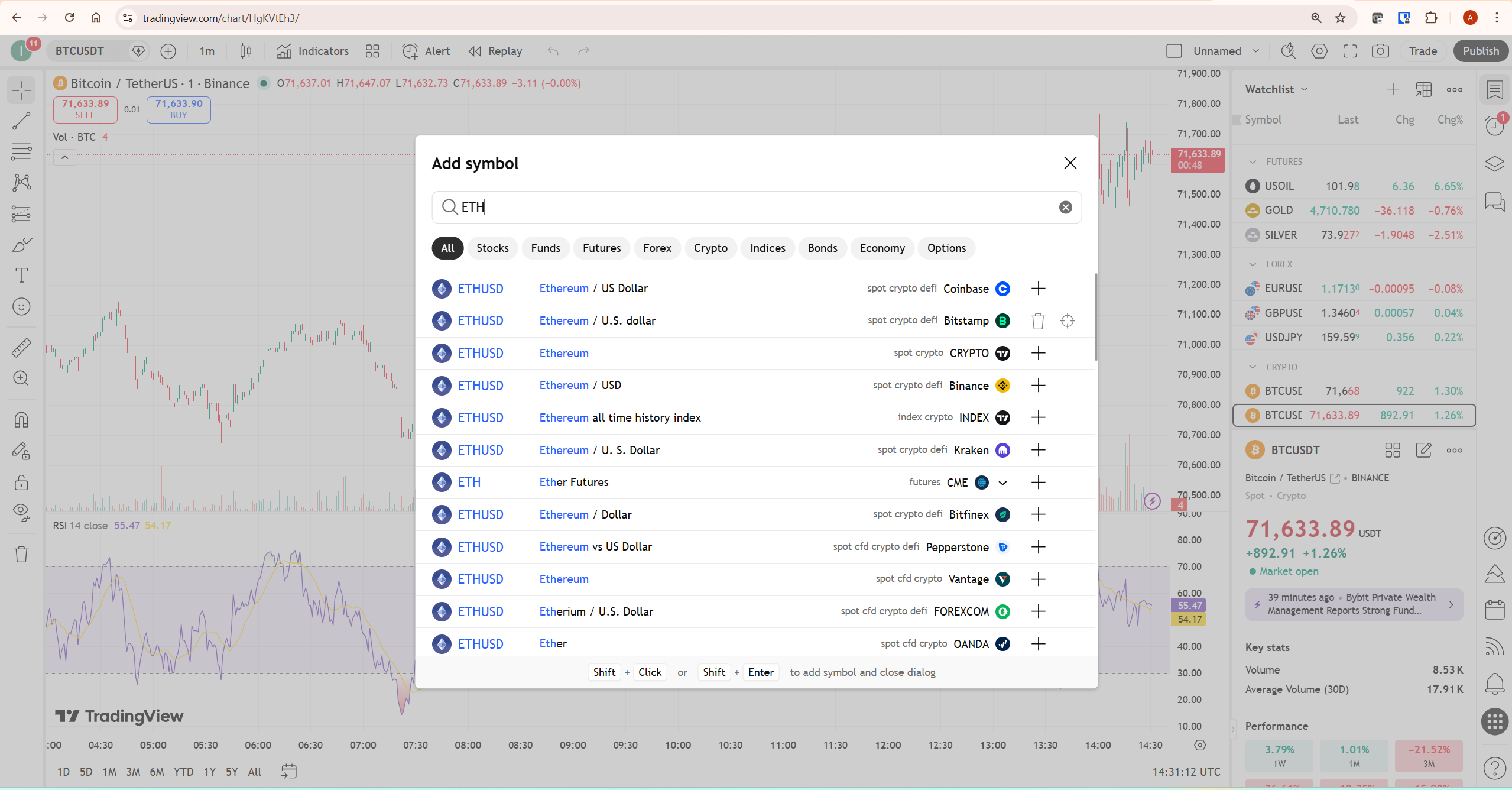Image resolution: width=1512 pixels, height=790 pixels.
Task: Clear the ETH search query
Action: [1065, 207]
